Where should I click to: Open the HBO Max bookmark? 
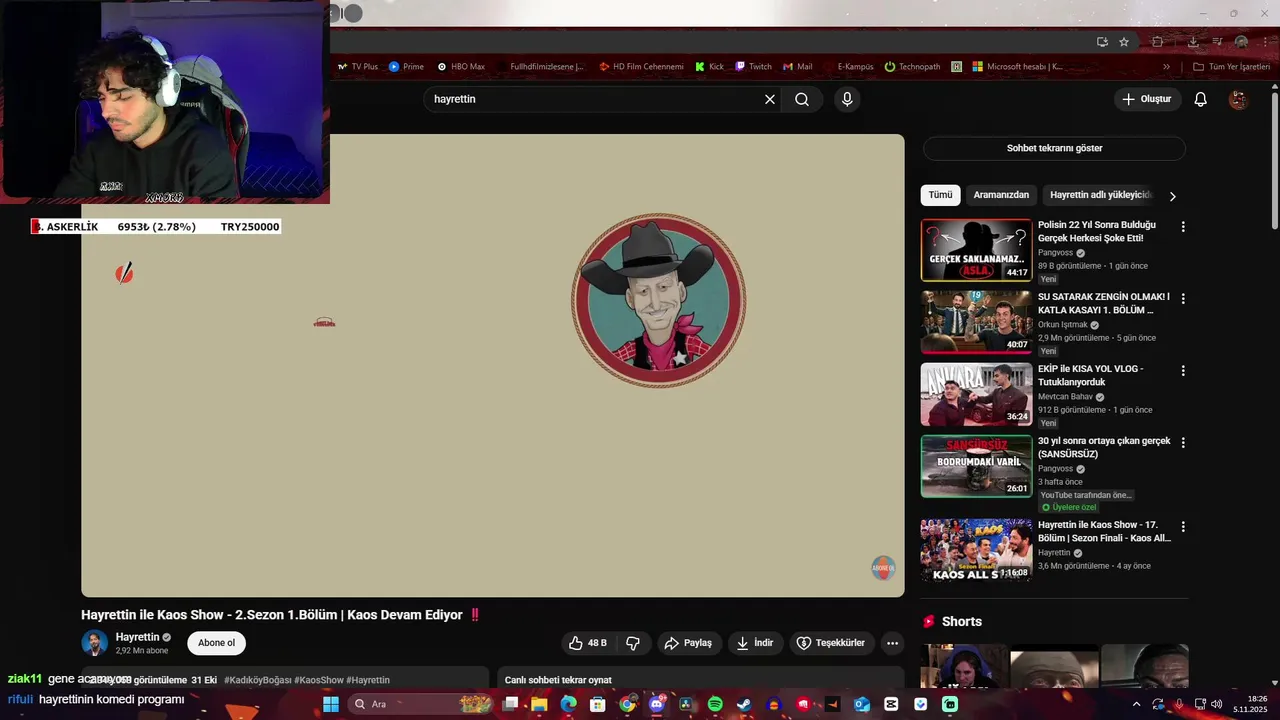461,67
